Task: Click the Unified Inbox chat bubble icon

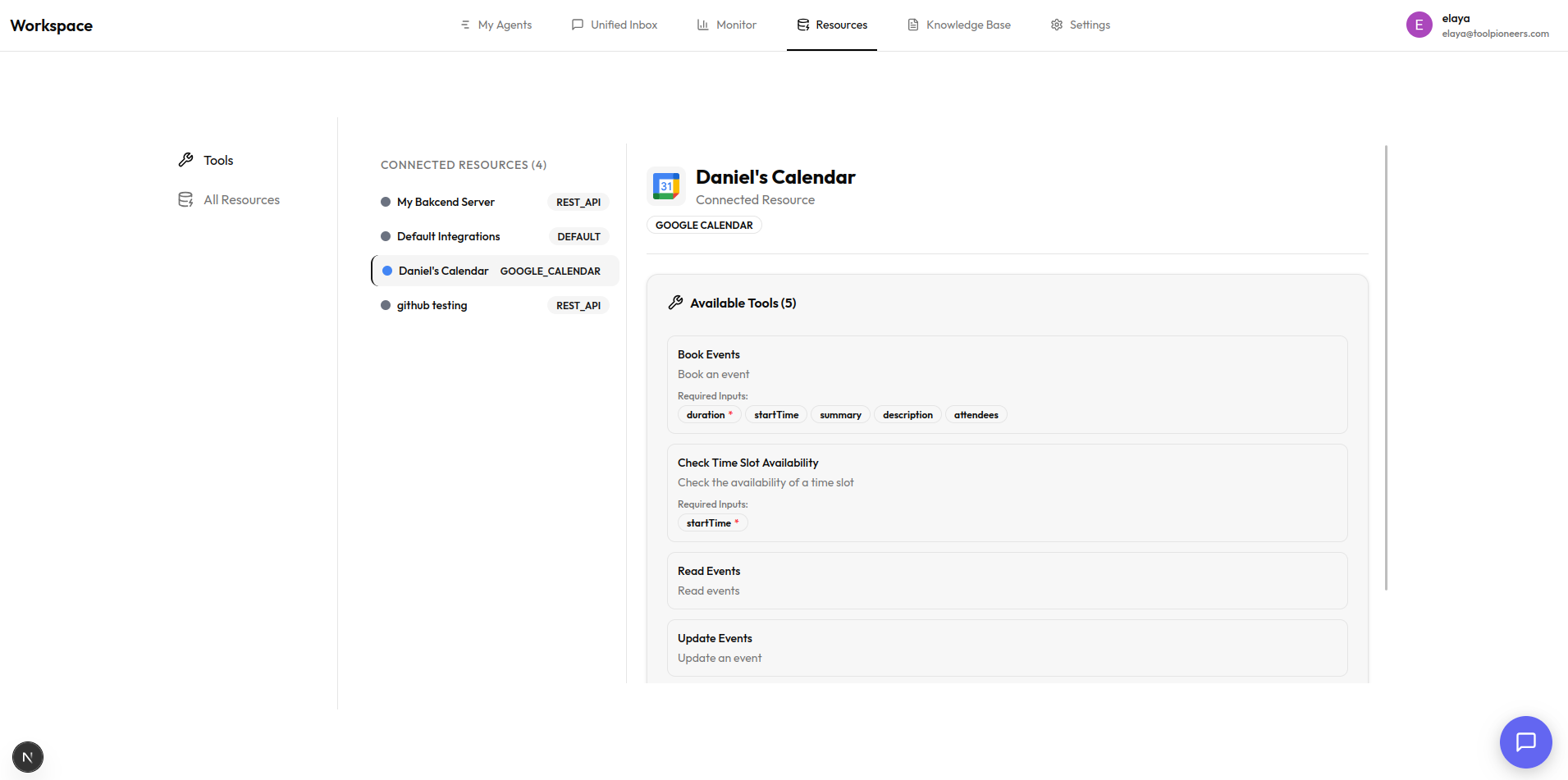Action: click(578, 25)
